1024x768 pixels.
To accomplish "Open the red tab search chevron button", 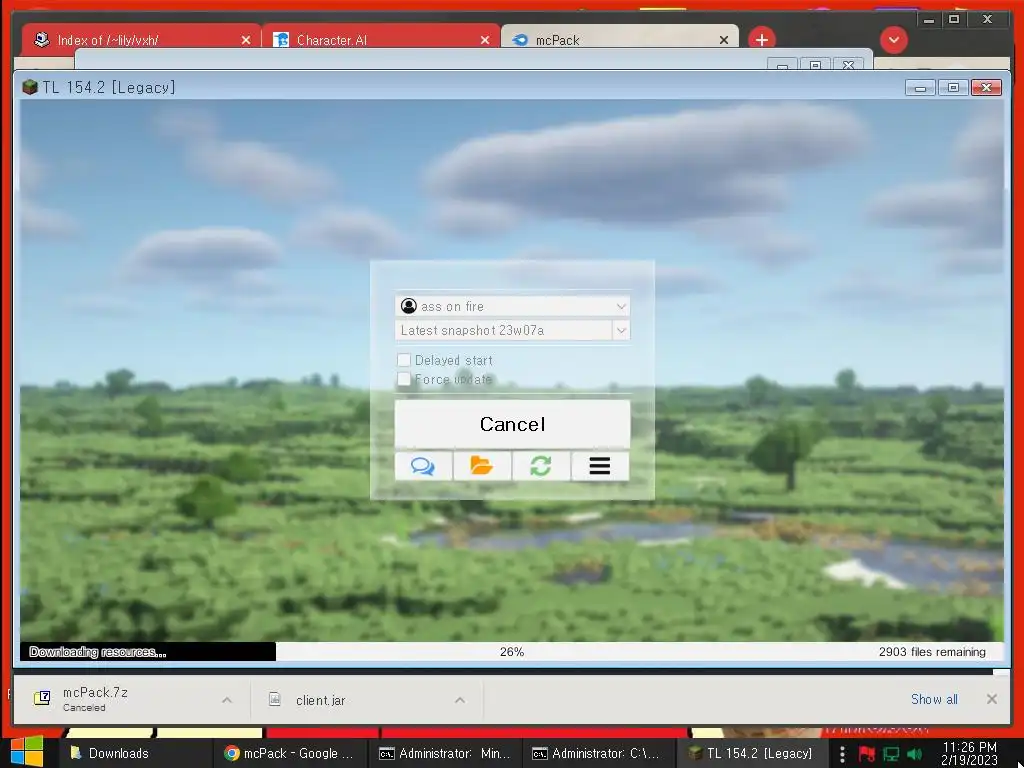I will pos(893,40).
